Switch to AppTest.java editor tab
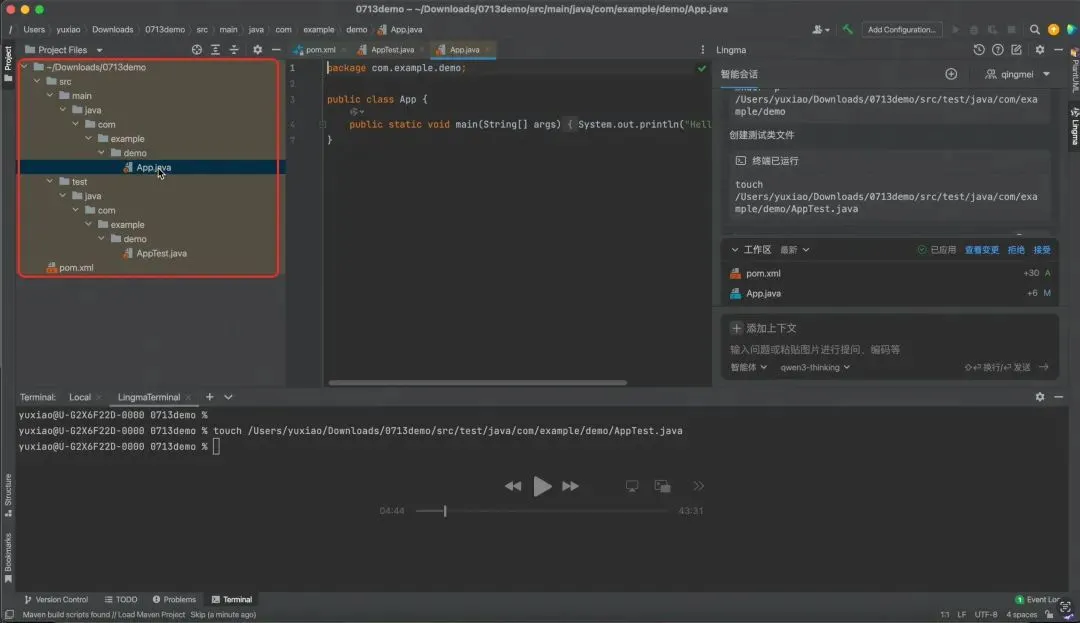This screenshot has height=623, width=1080. click(392, 50)
